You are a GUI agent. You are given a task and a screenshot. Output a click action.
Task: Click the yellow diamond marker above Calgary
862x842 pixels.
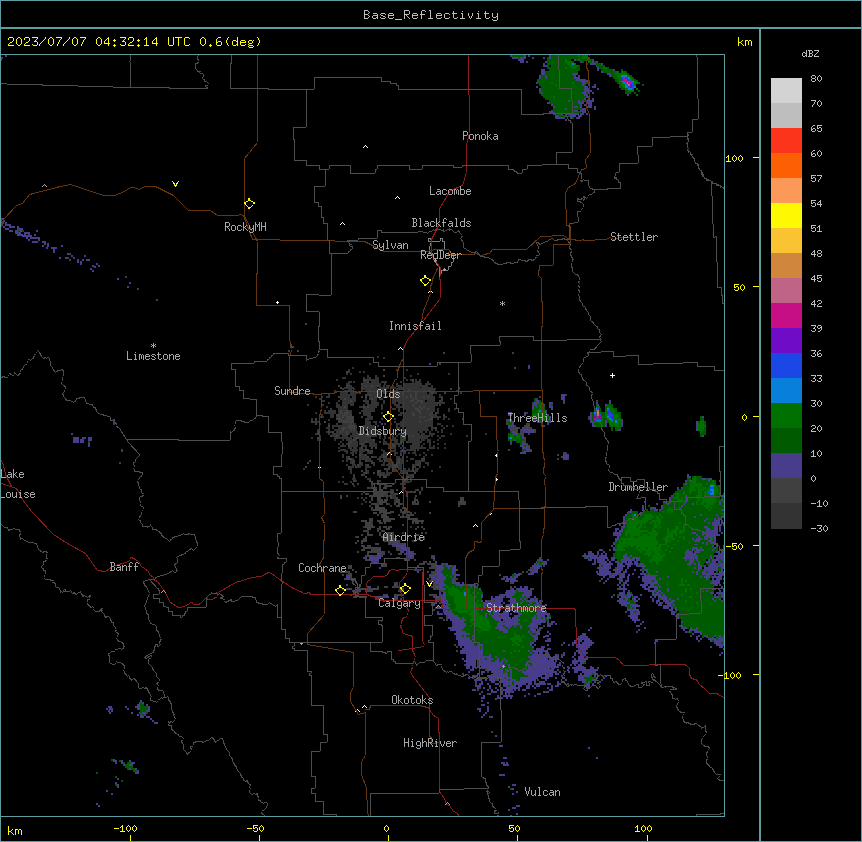(x=405, y=589)
